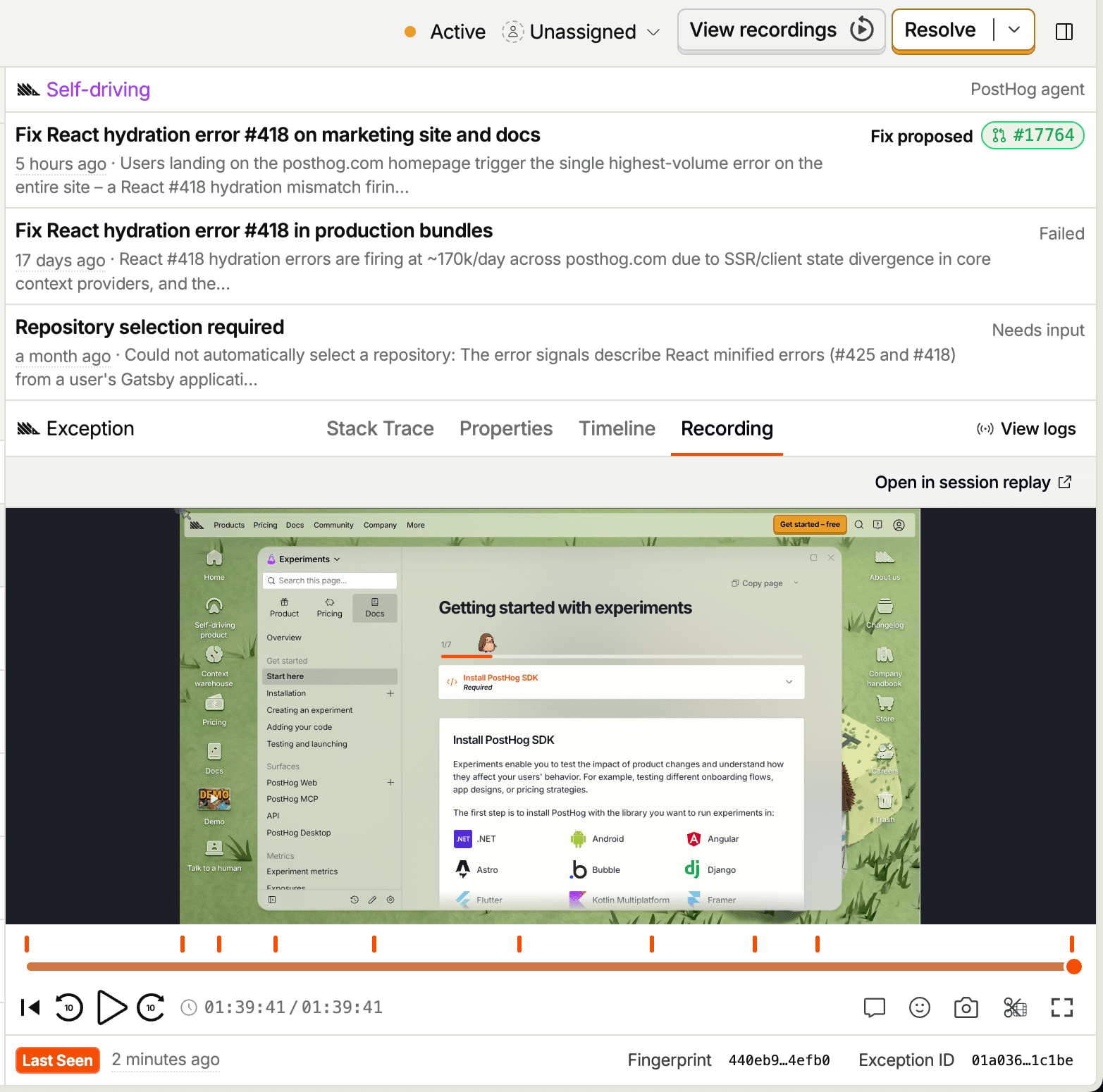Select the Docs tab in Experiments panel

pos(374,608)
